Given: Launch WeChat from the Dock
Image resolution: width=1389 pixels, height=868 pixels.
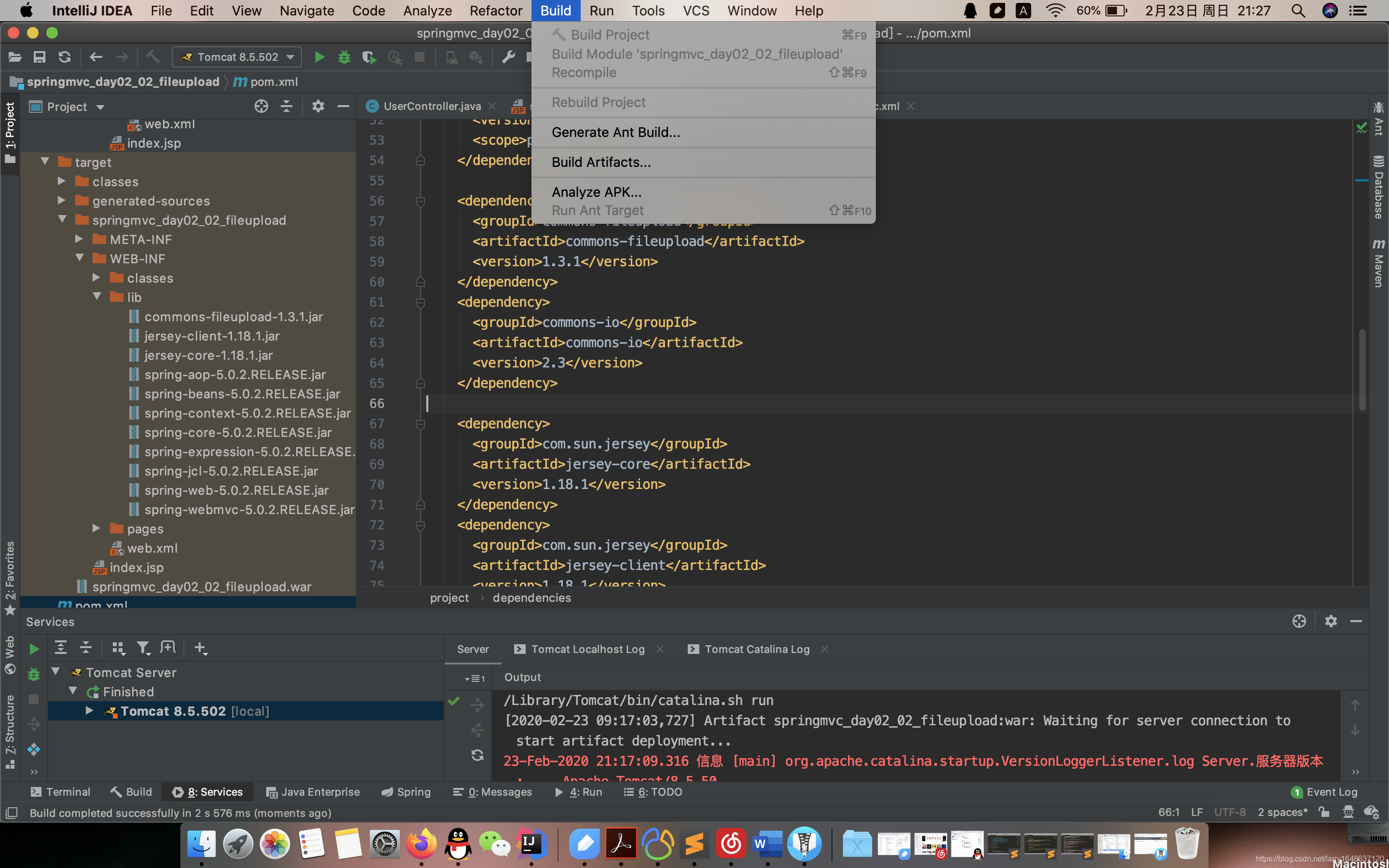Looking at the screenshot, I should [x=495, y=843].
